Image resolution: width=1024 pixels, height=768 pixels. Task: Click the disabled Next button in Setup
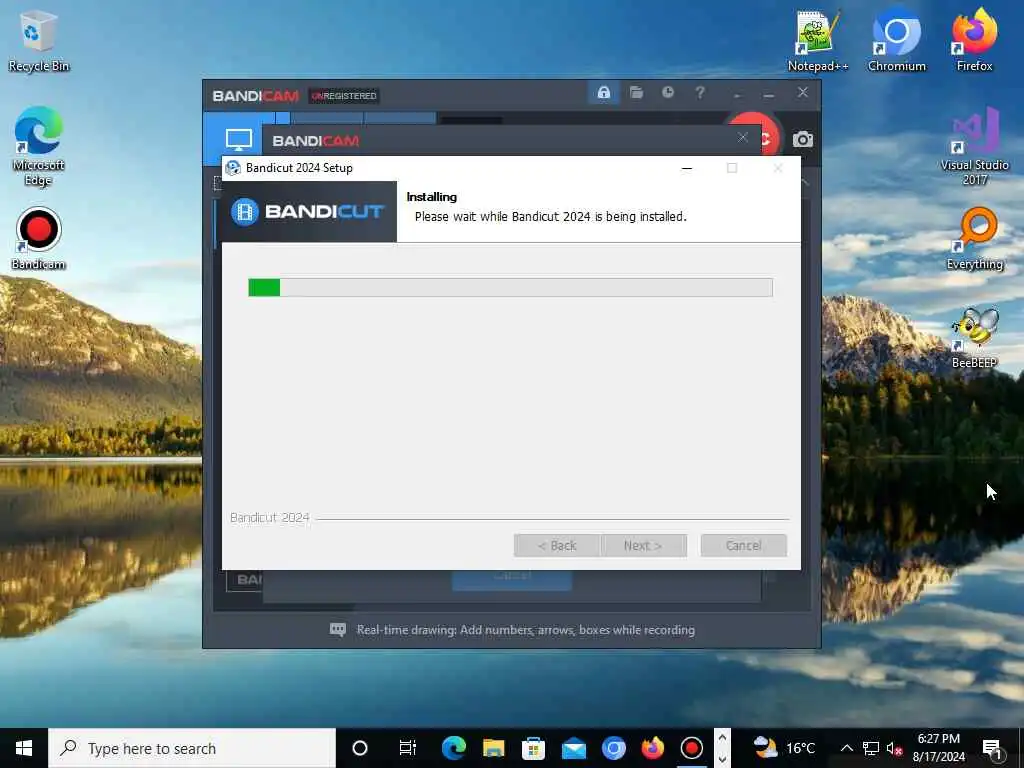pyautogui.click(x=643, y=545)
